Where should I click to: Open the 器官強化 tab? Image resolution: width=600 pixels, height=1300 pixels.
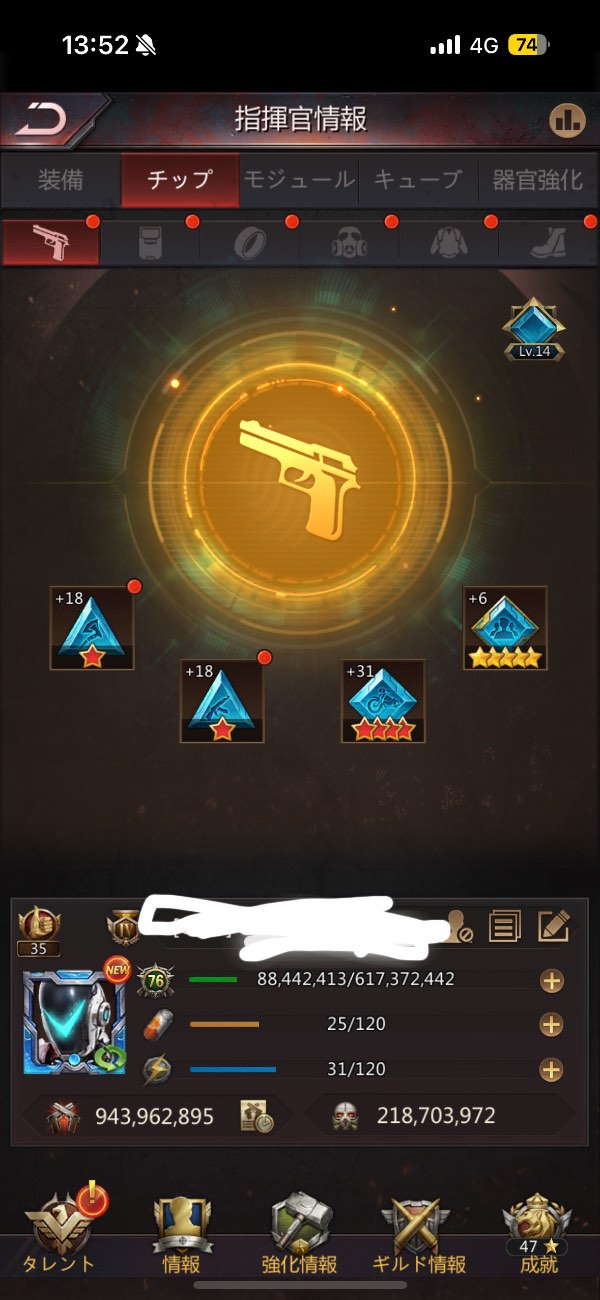(x=537, y=180)
